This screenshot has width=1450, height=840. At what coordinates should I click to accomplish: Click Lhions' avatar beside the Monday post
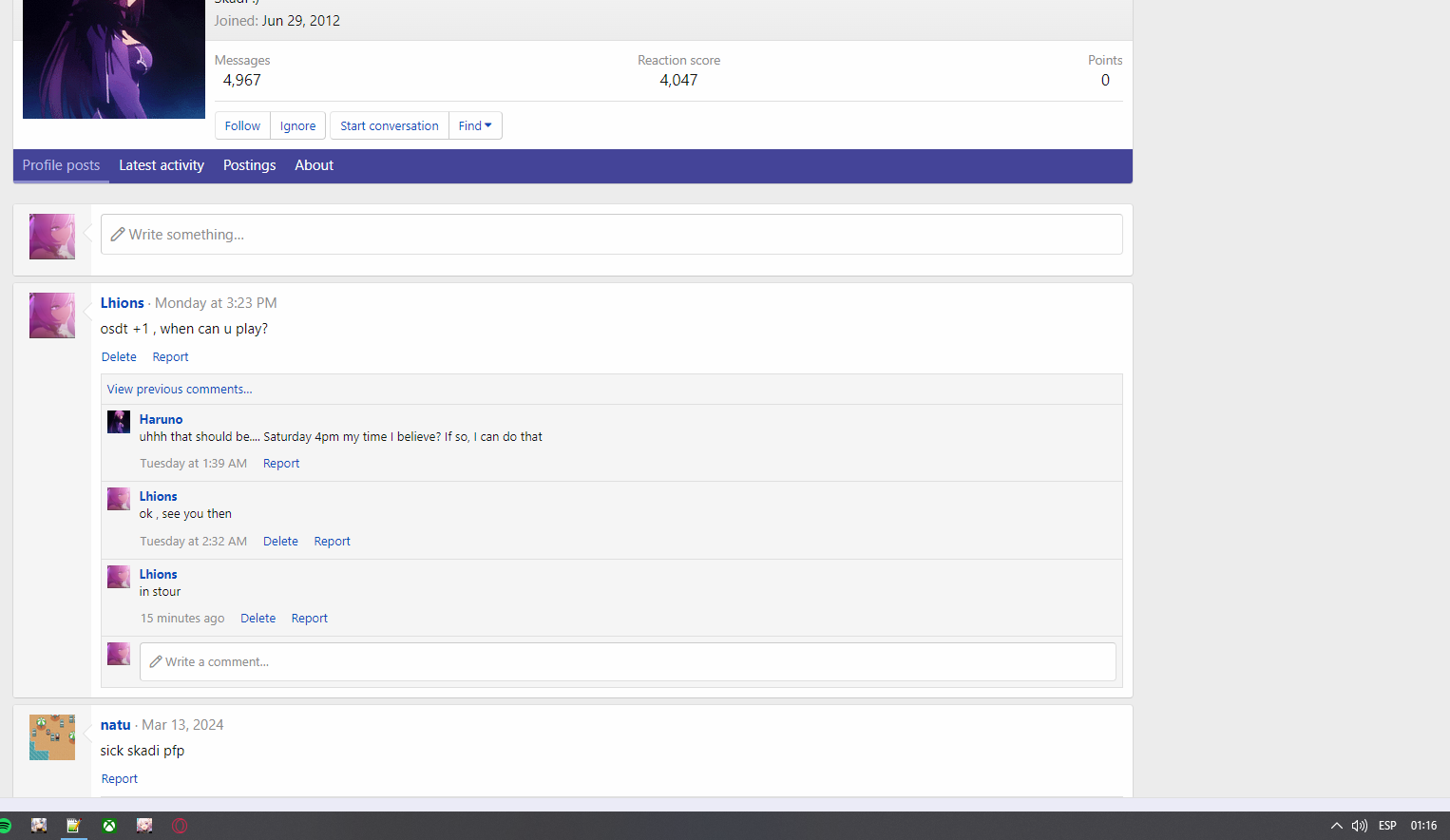[x=52, y=315]
